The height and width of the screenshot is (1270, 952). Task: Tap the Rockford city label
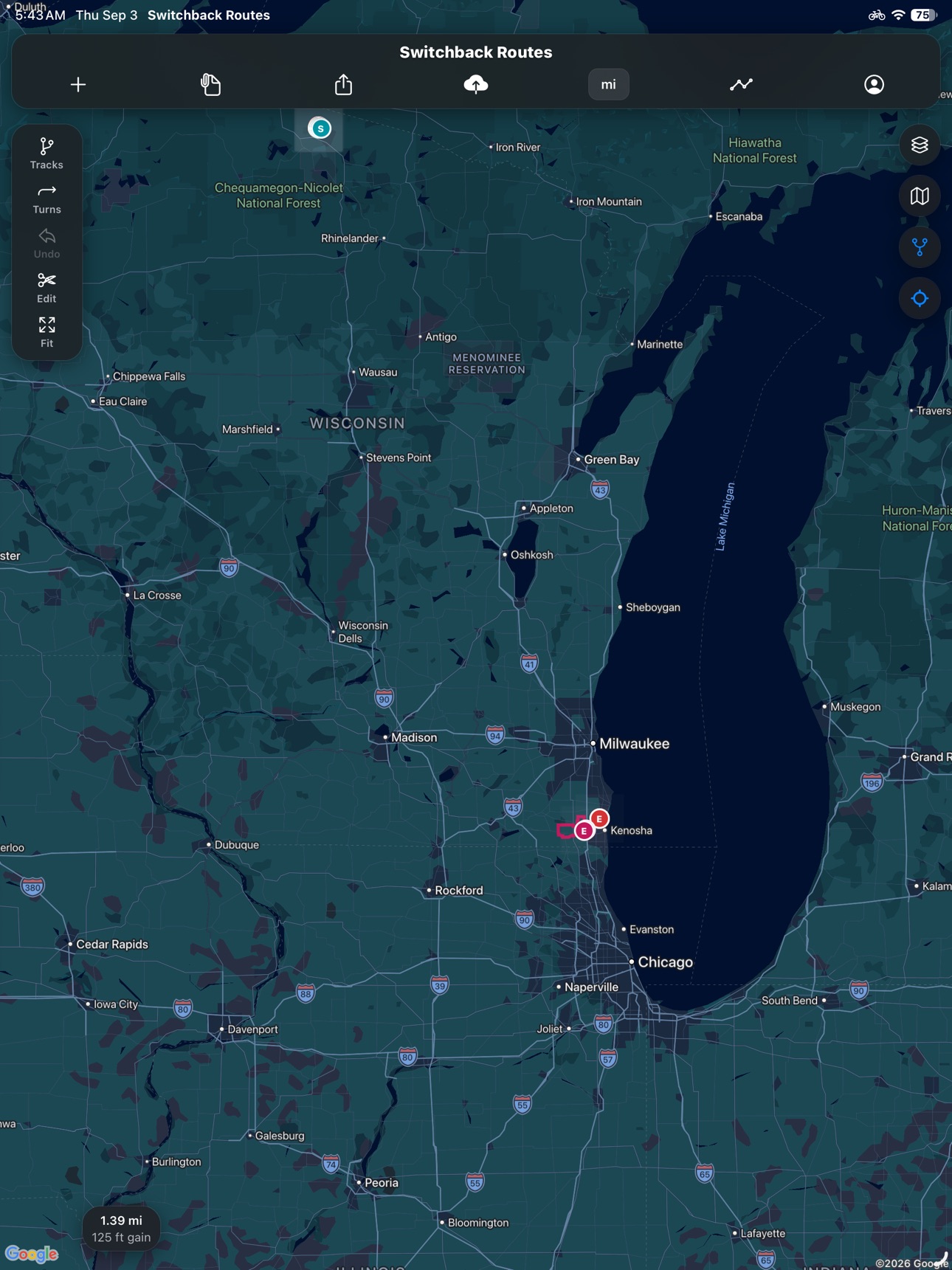tap(459, 891)
